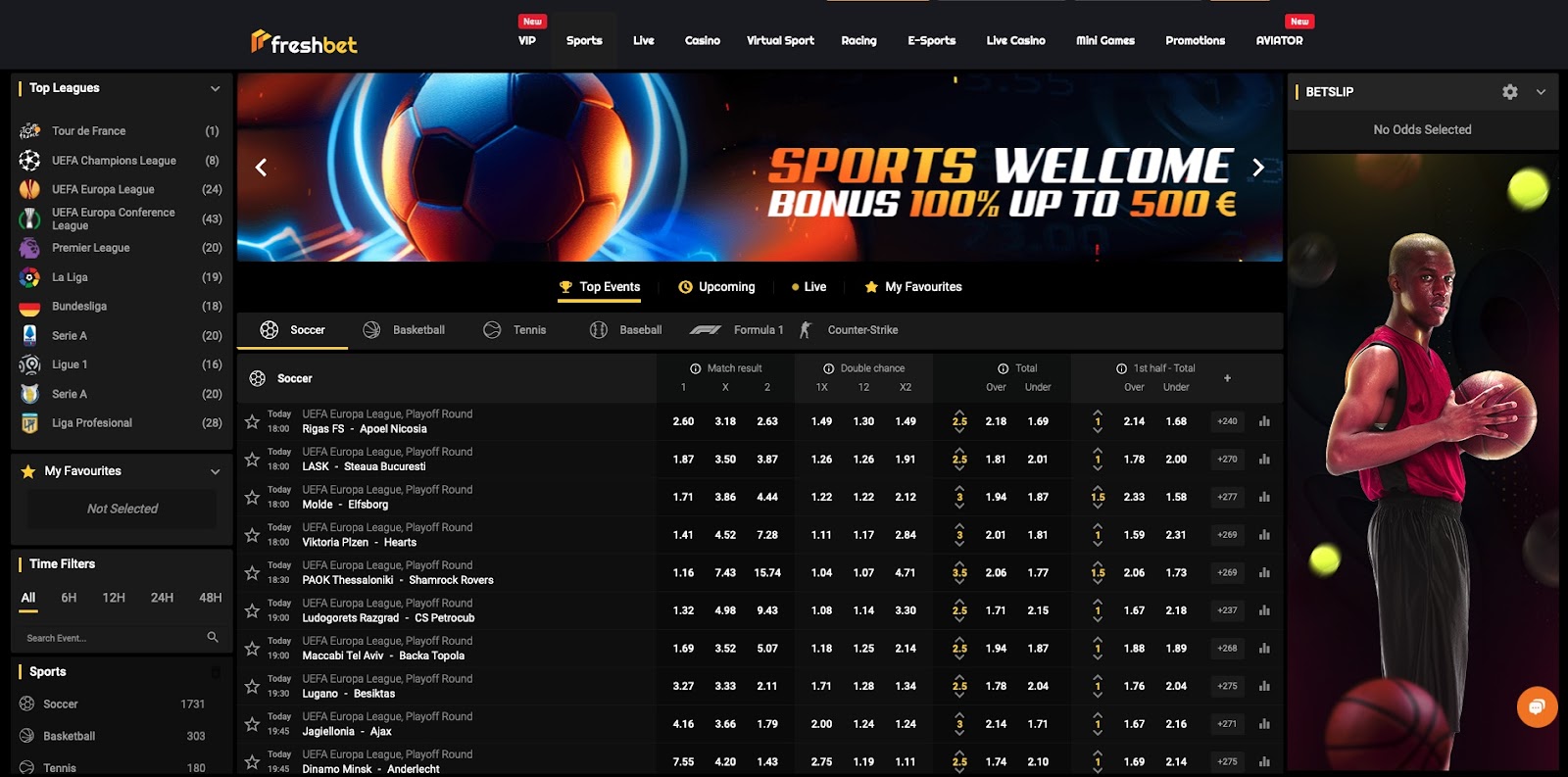Open VIP section in navigation
Viewport: 1568px width, 777px height.
527,41
